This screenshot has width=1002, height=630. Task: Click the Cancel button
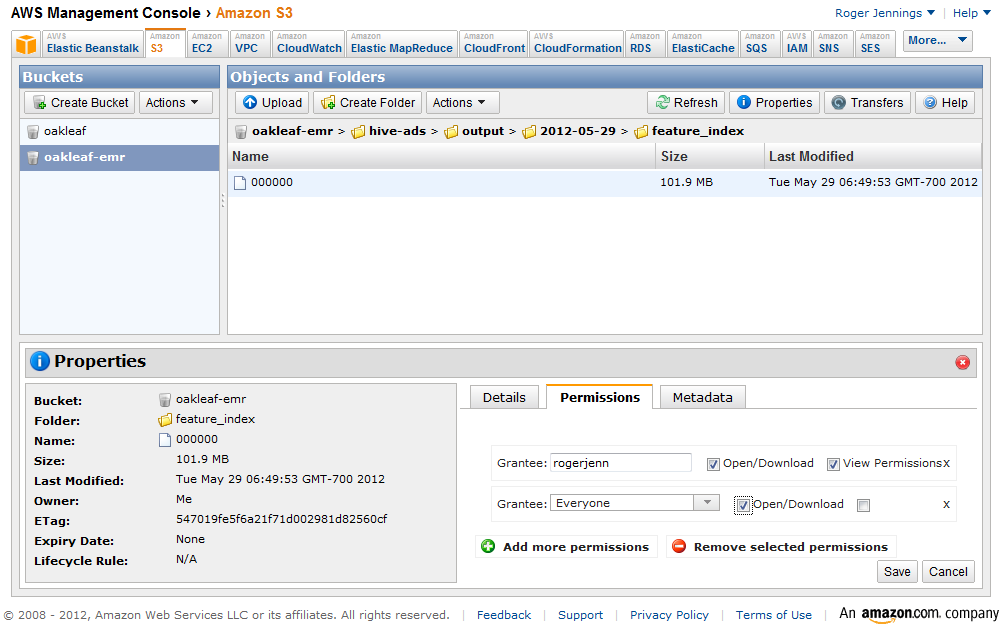(948, 571)
